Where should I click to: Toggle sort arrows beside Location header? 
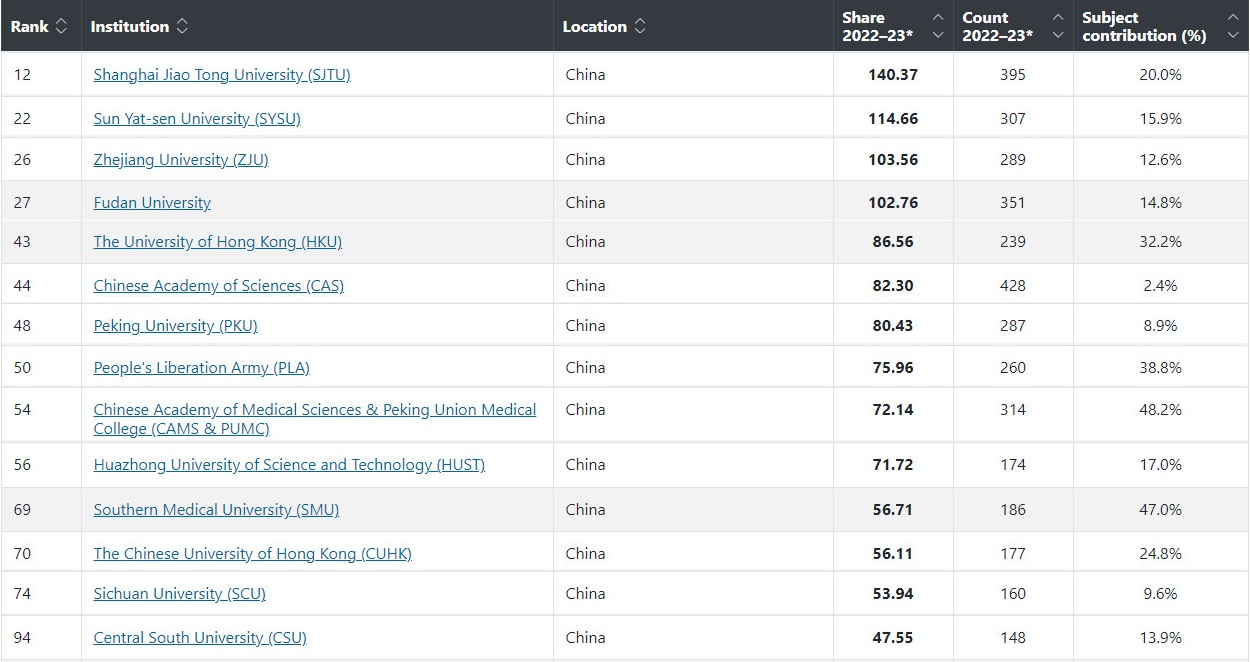[x=640, y=27]
